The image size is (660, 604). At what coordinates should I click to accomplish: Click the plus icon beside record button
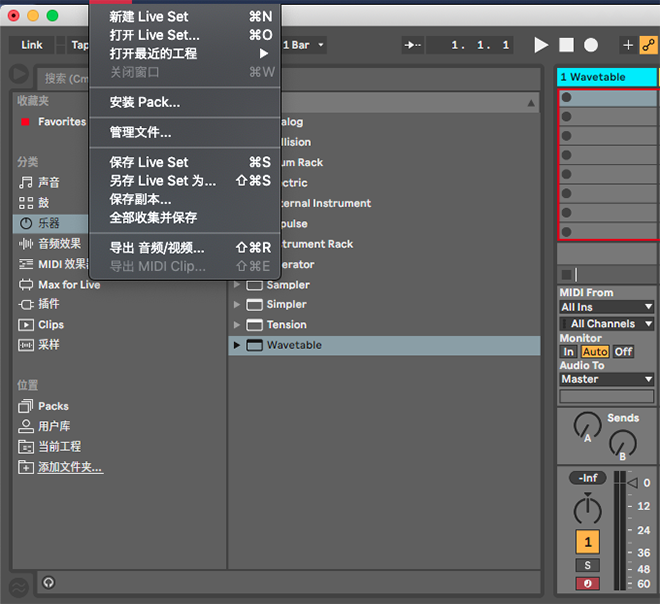628,45
